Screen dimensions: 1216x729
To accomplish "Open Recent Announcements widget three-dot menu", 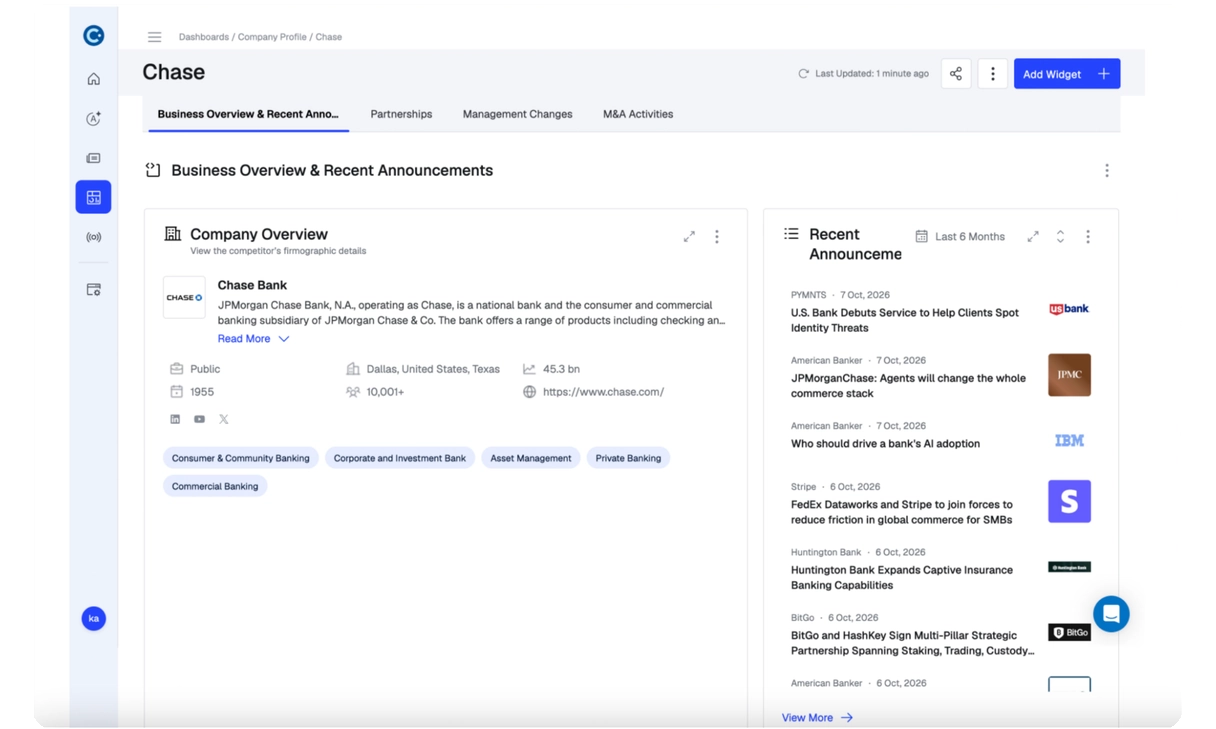I will click(x=1088, y=237).
